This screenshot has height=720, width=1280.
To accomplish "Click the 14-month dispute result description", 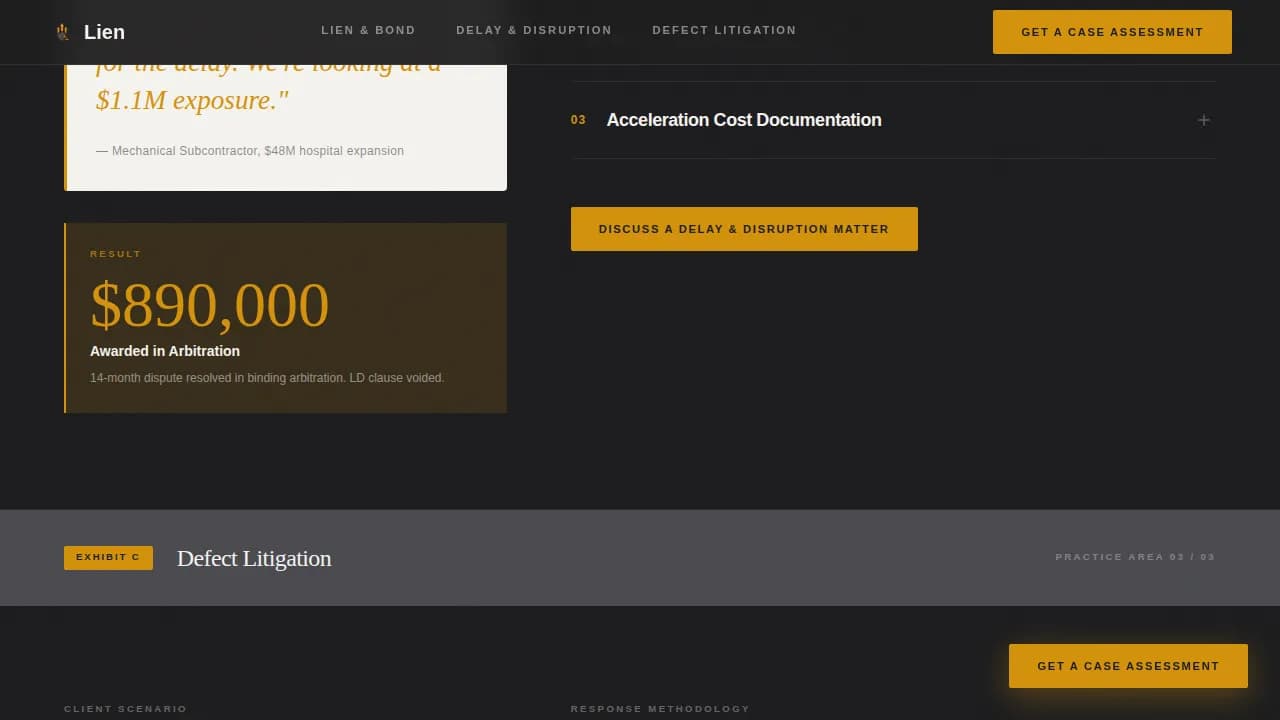I will (267, 378).
